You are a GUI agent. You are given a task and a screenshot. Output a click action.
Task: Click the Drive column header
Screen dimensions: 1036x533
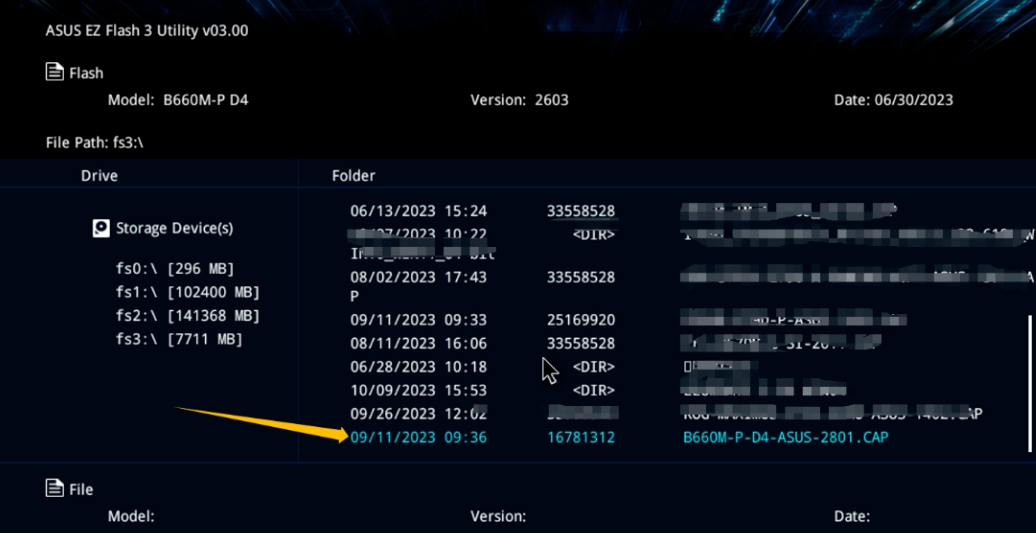tap(99, 176)
